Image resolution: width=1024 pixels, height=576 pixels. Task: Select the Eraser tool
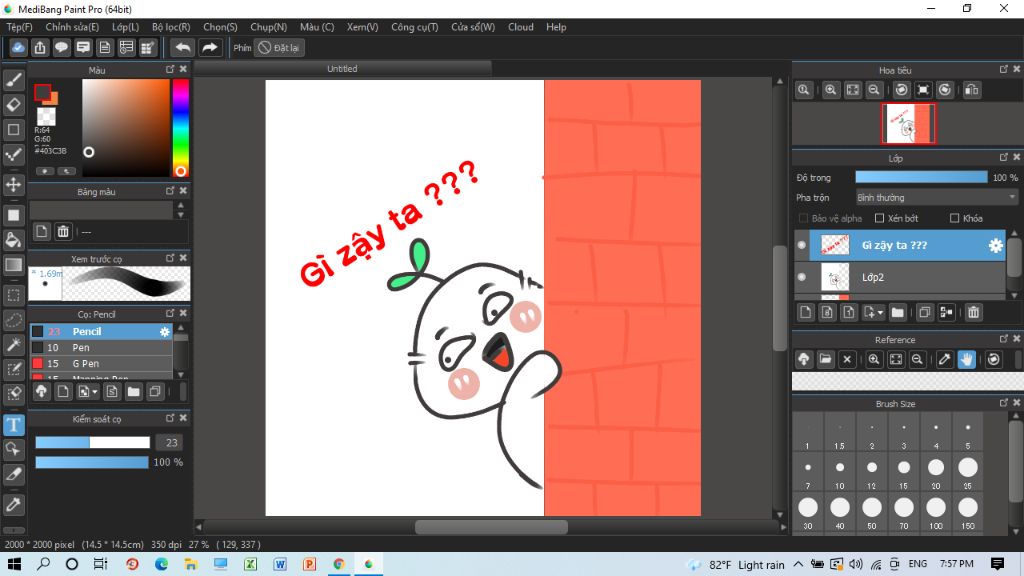click(x=14, y=104)
